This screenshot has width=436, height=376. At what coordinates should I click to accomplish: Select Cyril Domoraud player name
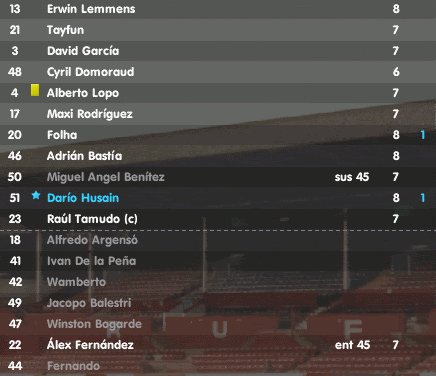pos(90,72)
